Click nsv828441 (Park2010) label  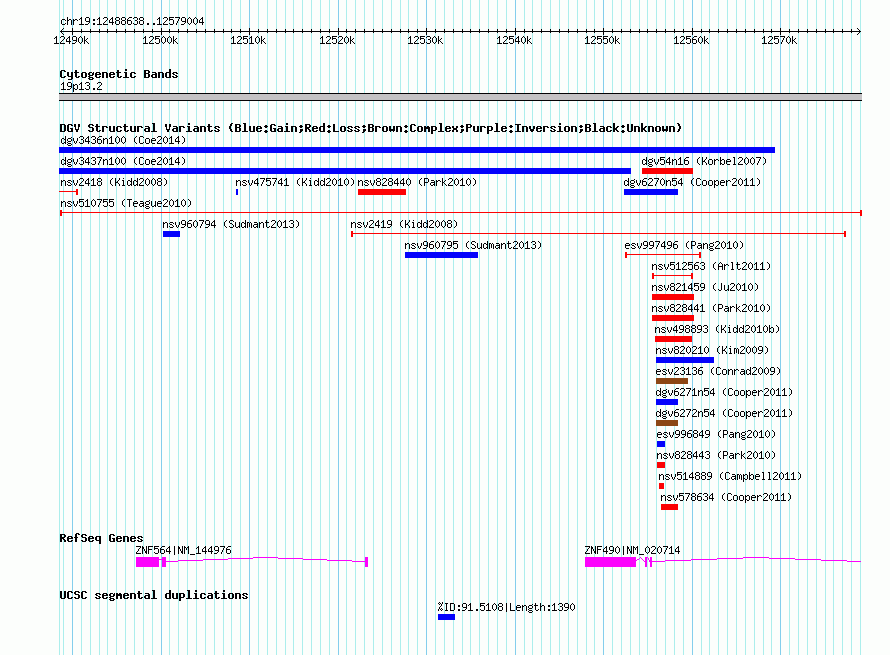coord(711,308)
